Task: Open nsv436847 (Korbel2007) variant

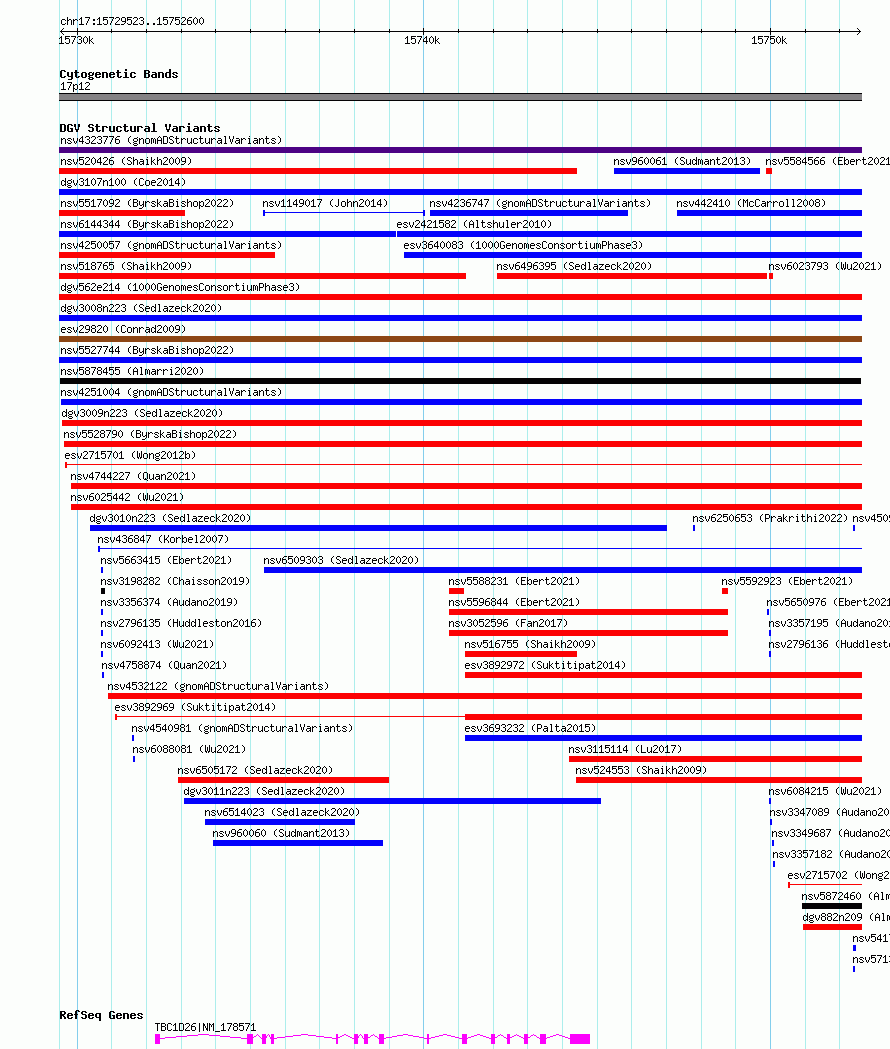Action: [x=163, y=539]
